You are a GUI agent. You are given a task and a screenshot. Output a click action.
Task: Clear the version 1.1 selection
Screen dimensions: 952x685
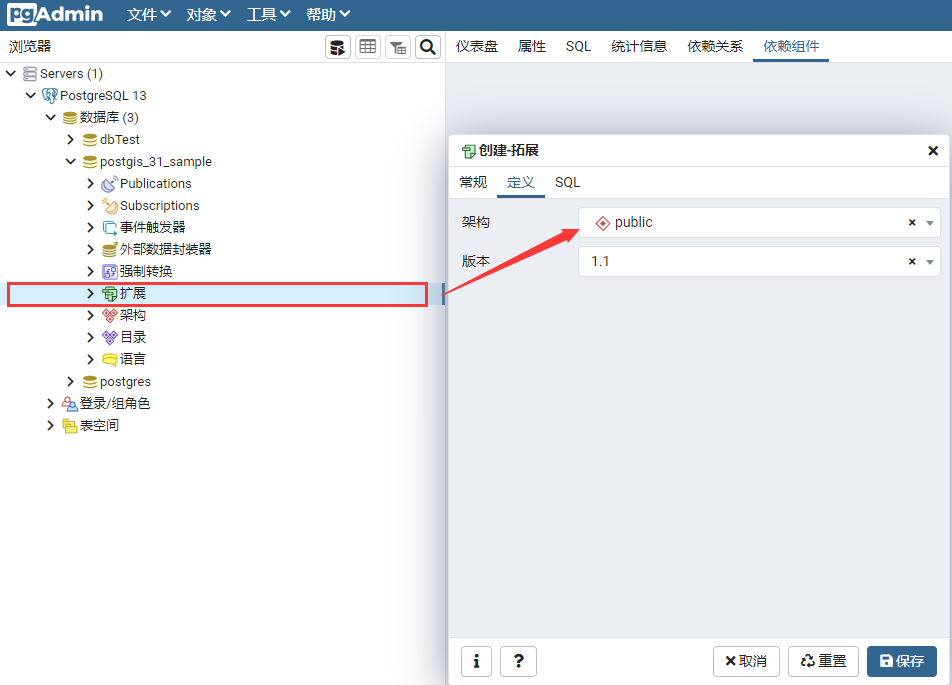tap(911, 261)
